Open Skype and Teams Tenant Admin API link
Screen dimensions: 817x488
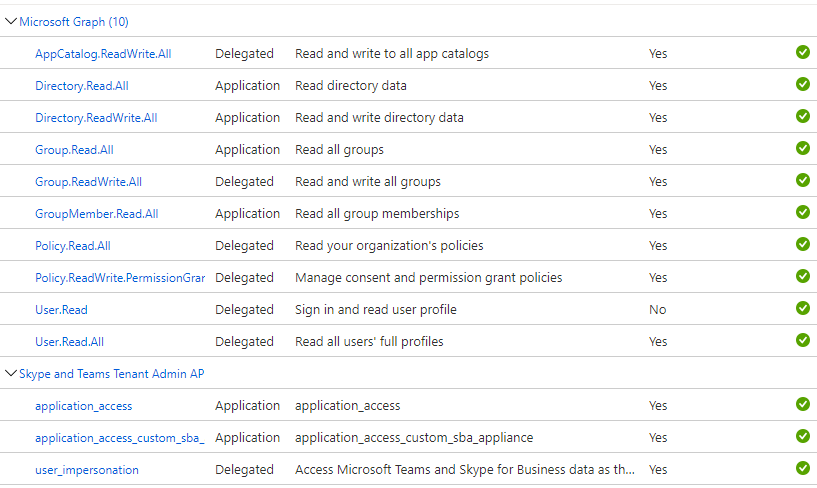click(112, 374)
